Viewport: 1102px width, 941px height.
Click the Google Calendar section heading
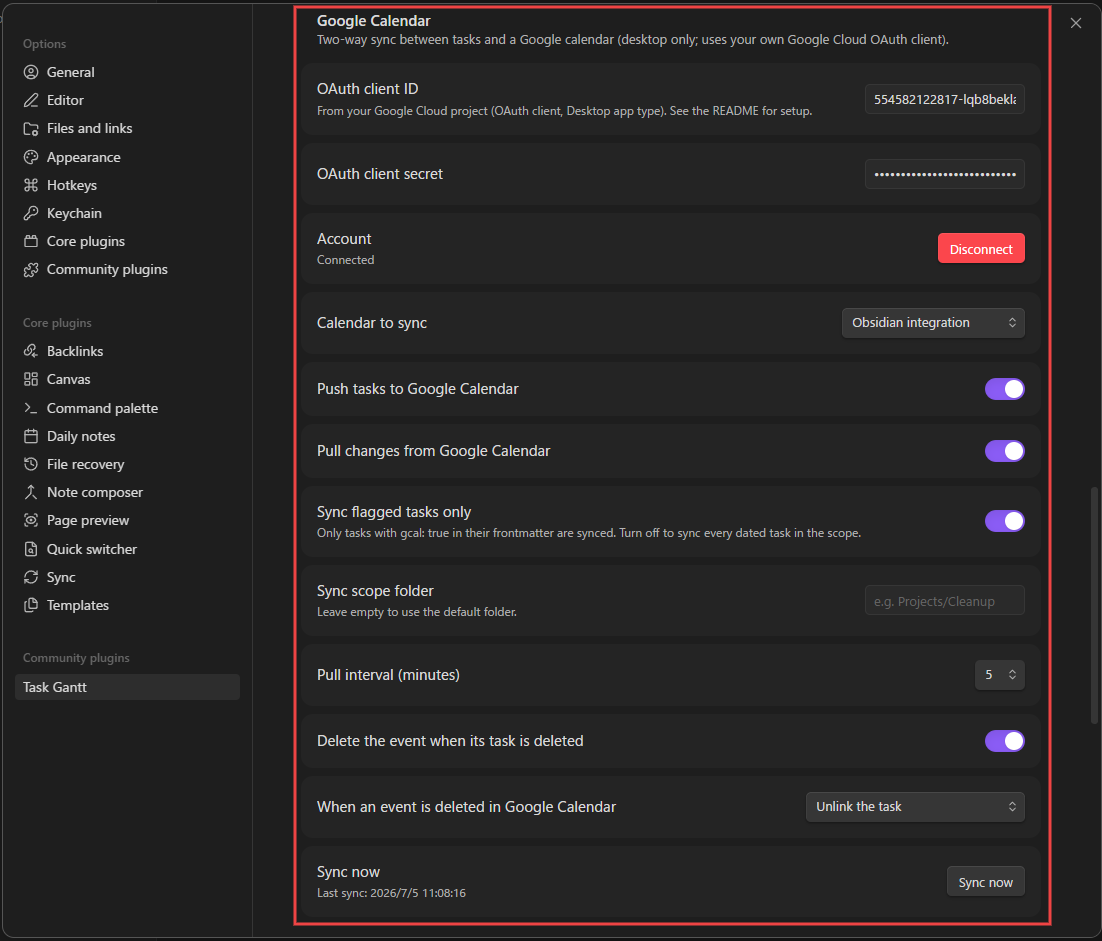373,21
